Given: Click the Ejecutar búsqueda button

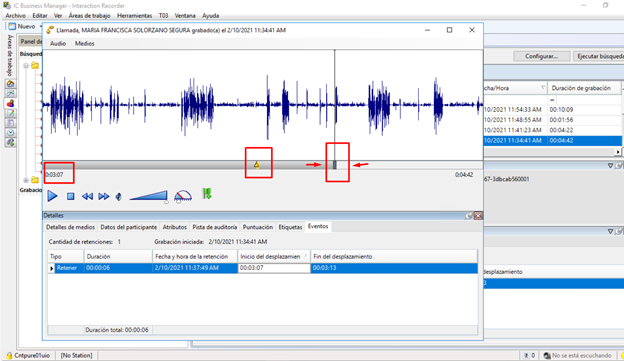Looking at the screenshot, I should 600,56.
